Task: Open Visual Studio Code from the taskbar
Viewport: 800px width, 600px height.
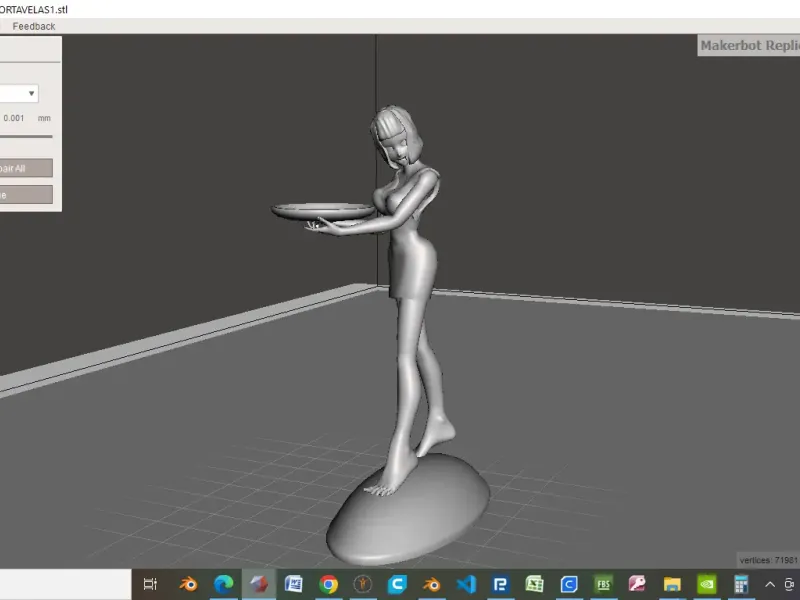Action: pos(466,584)
